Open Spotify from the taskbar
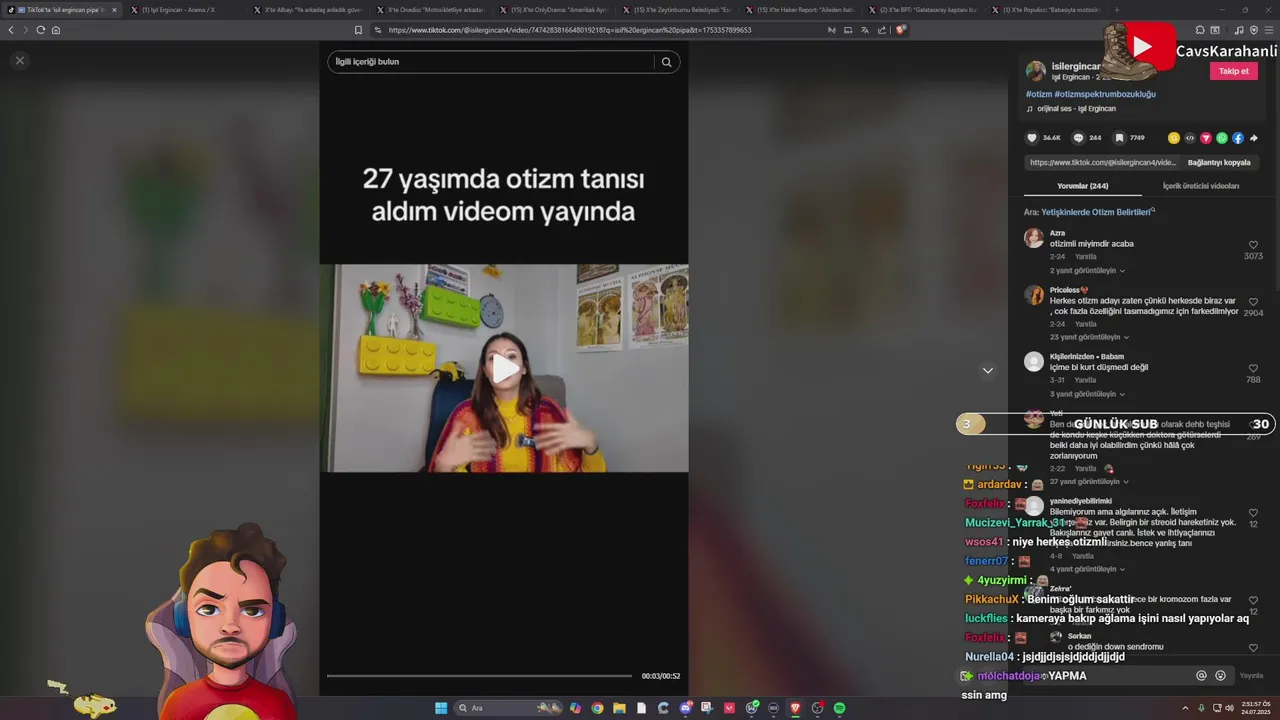Viewport: 1280px width, 720px height. click(x=839, y=708)
